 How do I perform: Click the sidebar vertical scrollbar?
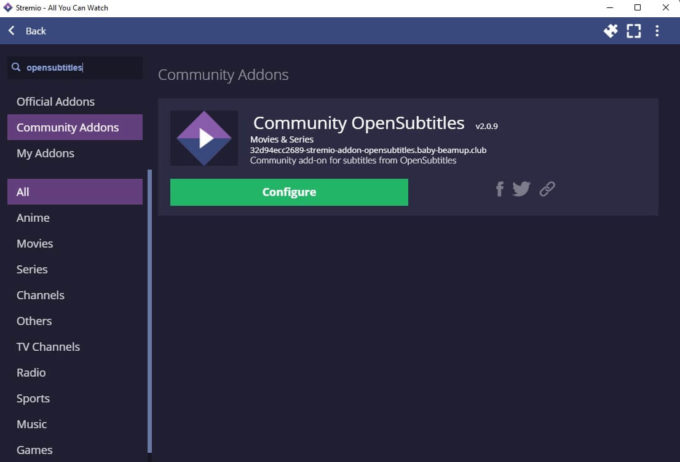150,310
